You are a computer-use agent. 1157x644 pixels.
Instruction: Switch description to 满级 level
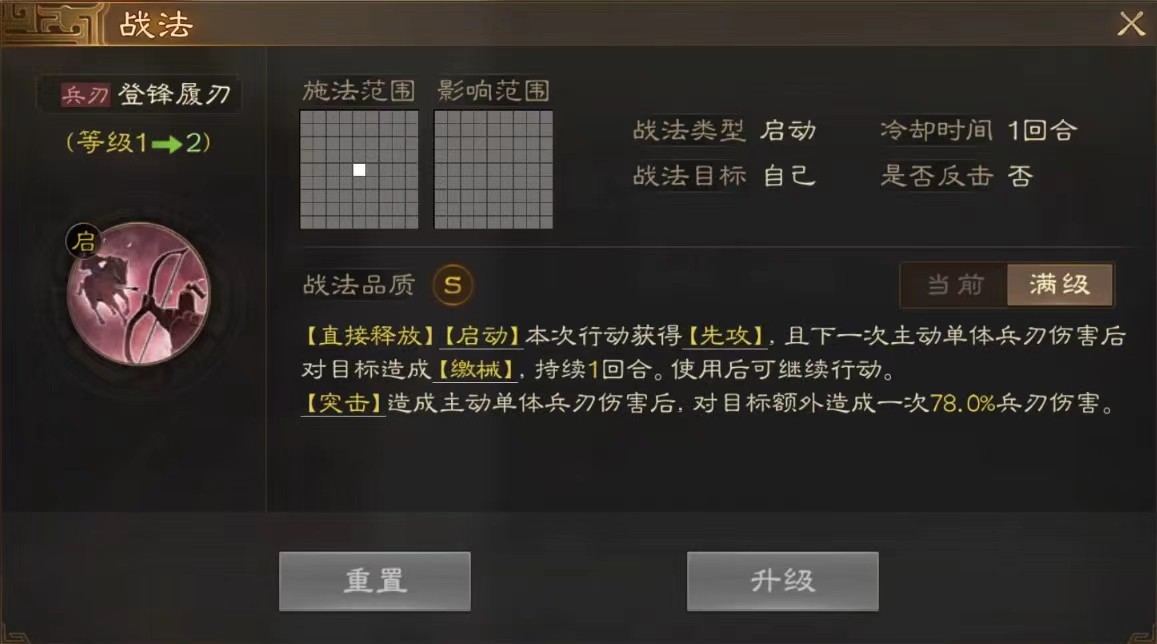tap(1060, 285)
